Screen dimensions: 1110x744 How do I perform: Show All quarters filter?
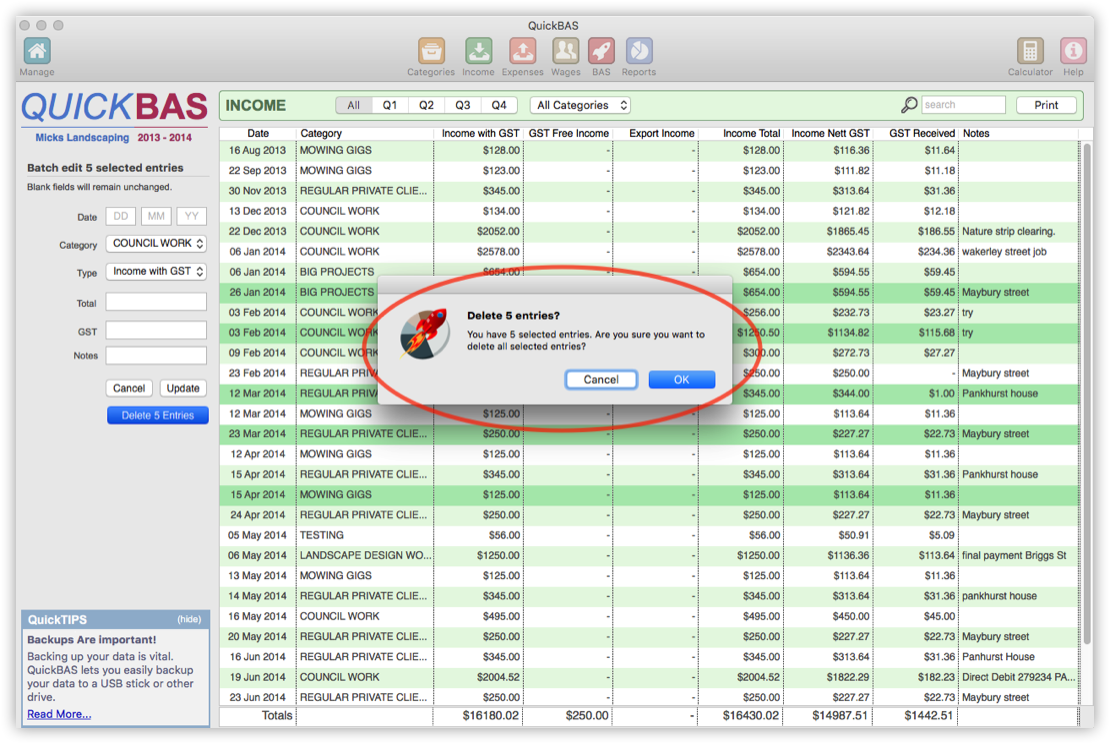[354, 105]
